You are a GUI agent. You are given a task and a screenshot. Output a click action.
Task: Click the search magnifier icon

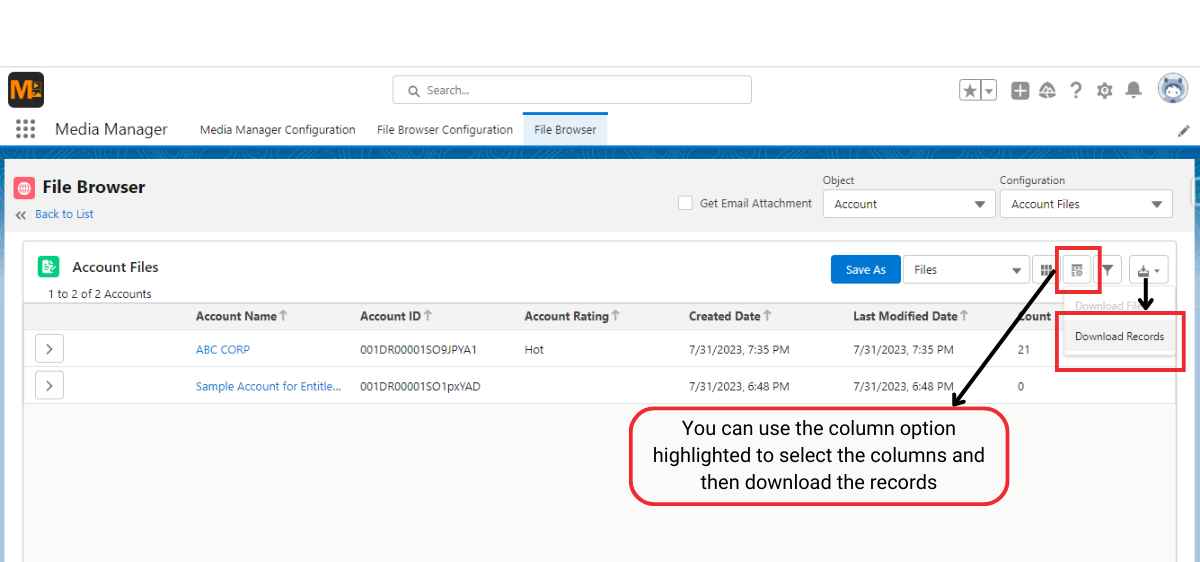(x=413, y=91)
